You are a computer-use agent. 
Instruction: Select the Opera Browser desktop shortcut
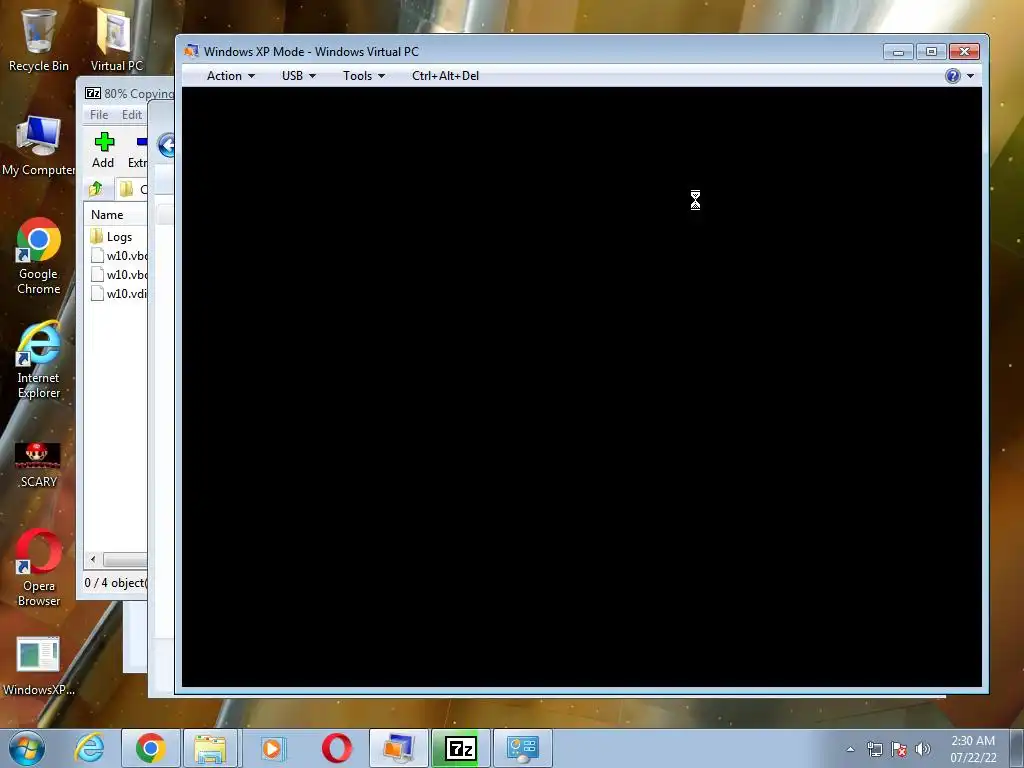pos(39,568)
